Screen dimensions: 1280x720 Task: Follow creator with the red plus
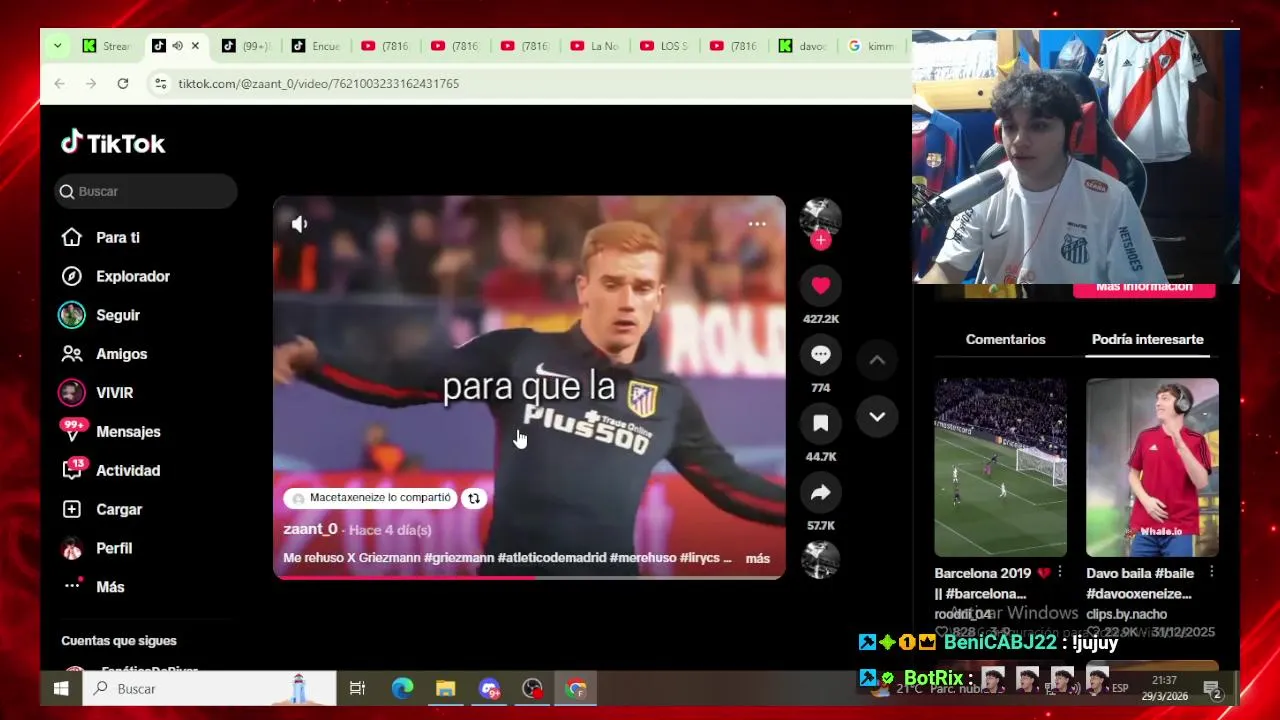tap(821, 240)
